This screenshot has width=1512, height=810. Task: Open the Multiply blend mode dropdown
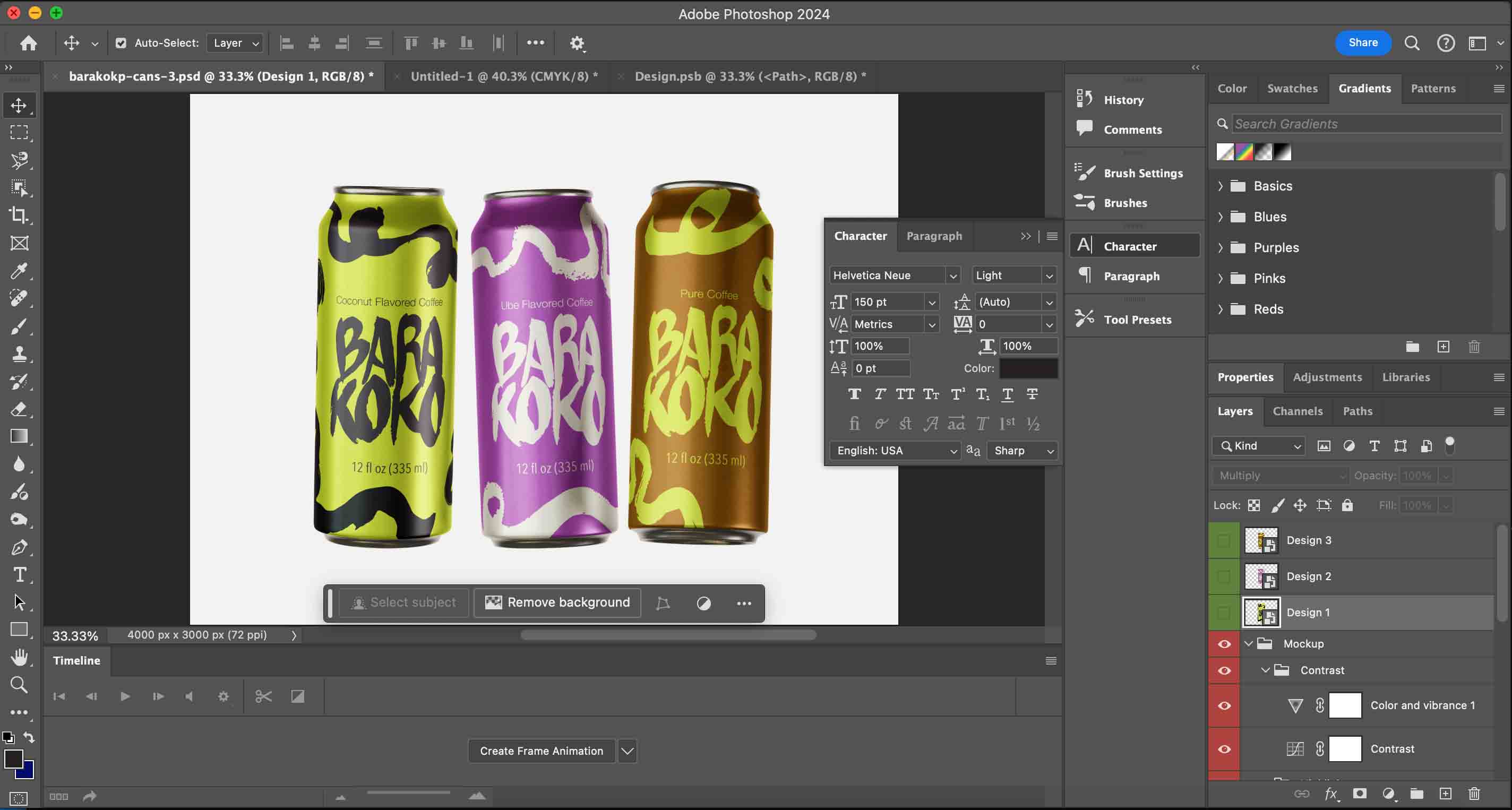tap(1281, 476)
